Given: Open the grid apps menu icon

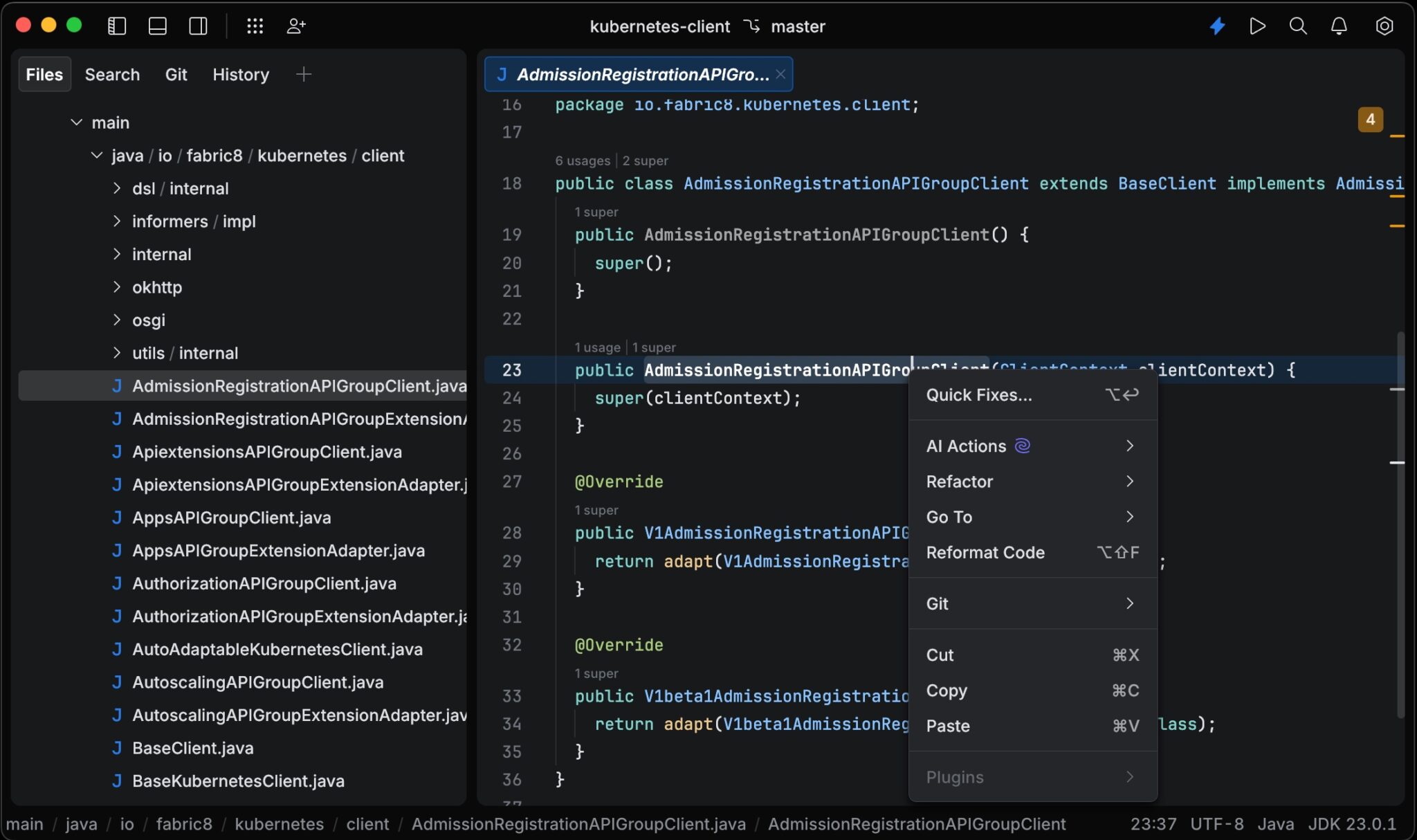Looking at the screenshot, I should (x=255, y=26).
